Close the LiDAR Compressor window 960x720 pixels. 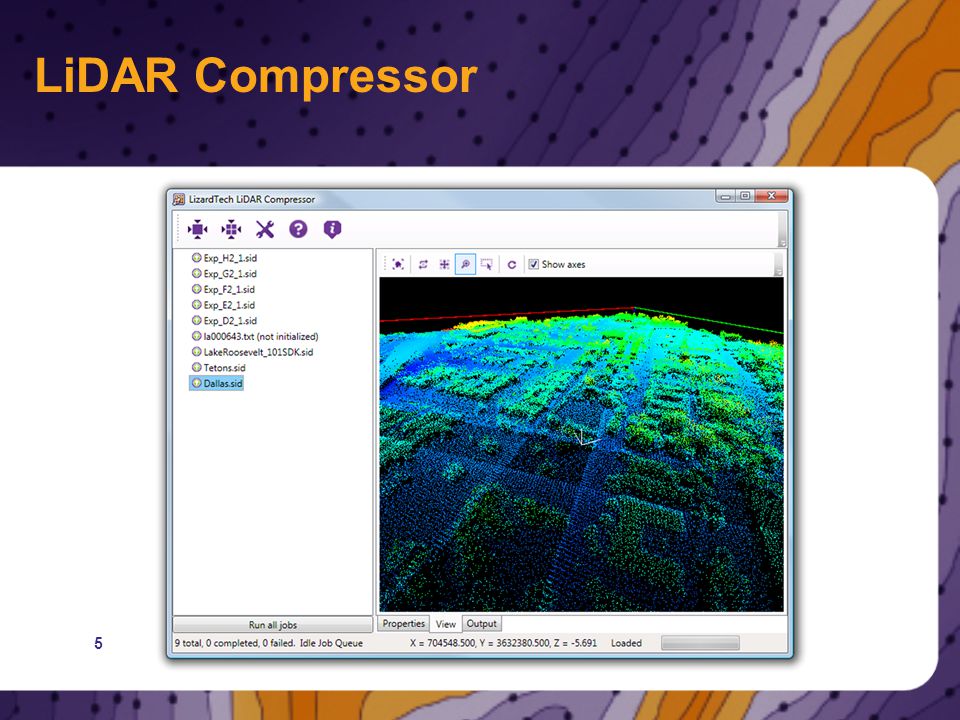tap(771, 197)
